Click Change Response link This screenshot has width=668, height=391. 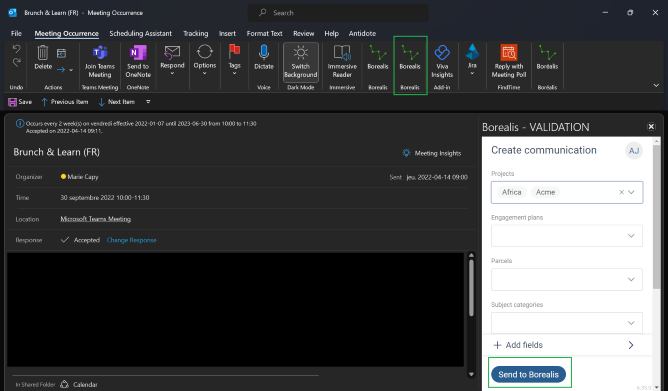click(131, 240)
